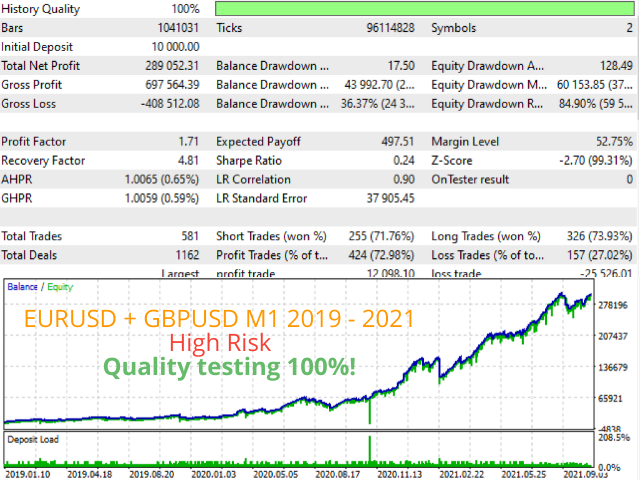The image size is (640, 480).
Task: Click the 2019.01.10 date on the time axis
Action: point(28,475)
